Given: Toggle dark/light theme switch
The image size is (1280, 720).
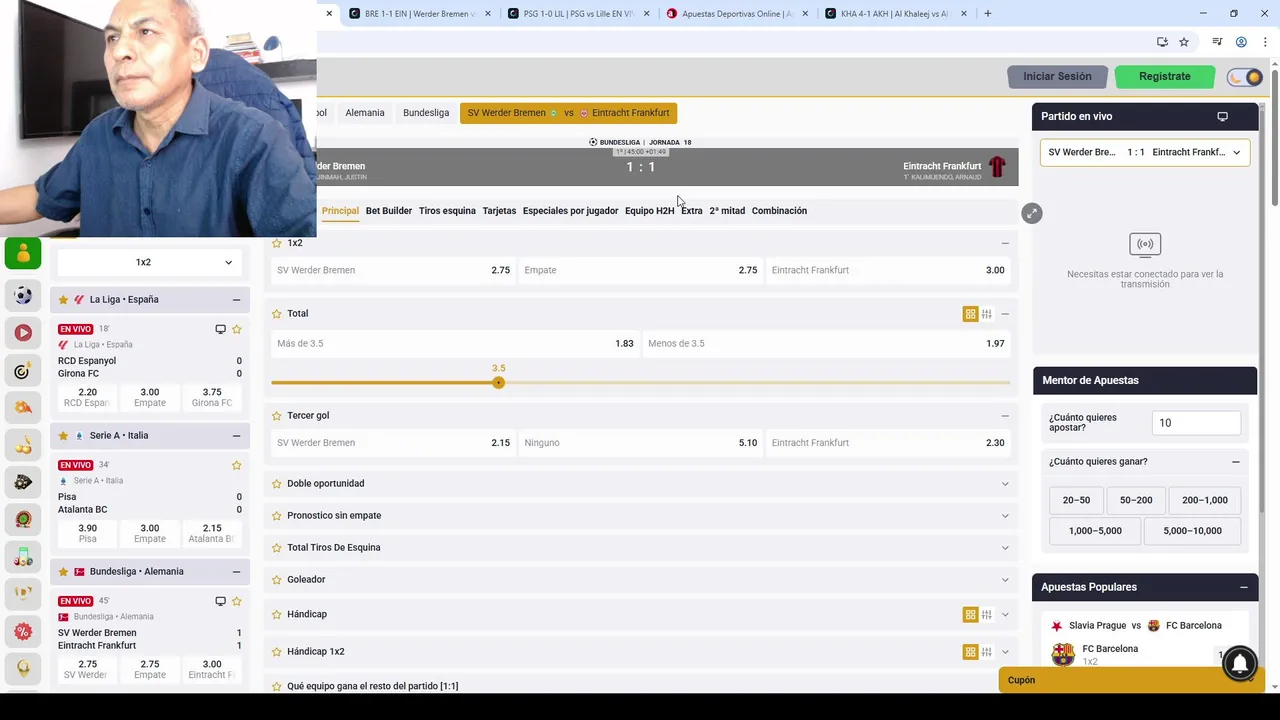Looking at the screenshot, I should pos(1245,77).
